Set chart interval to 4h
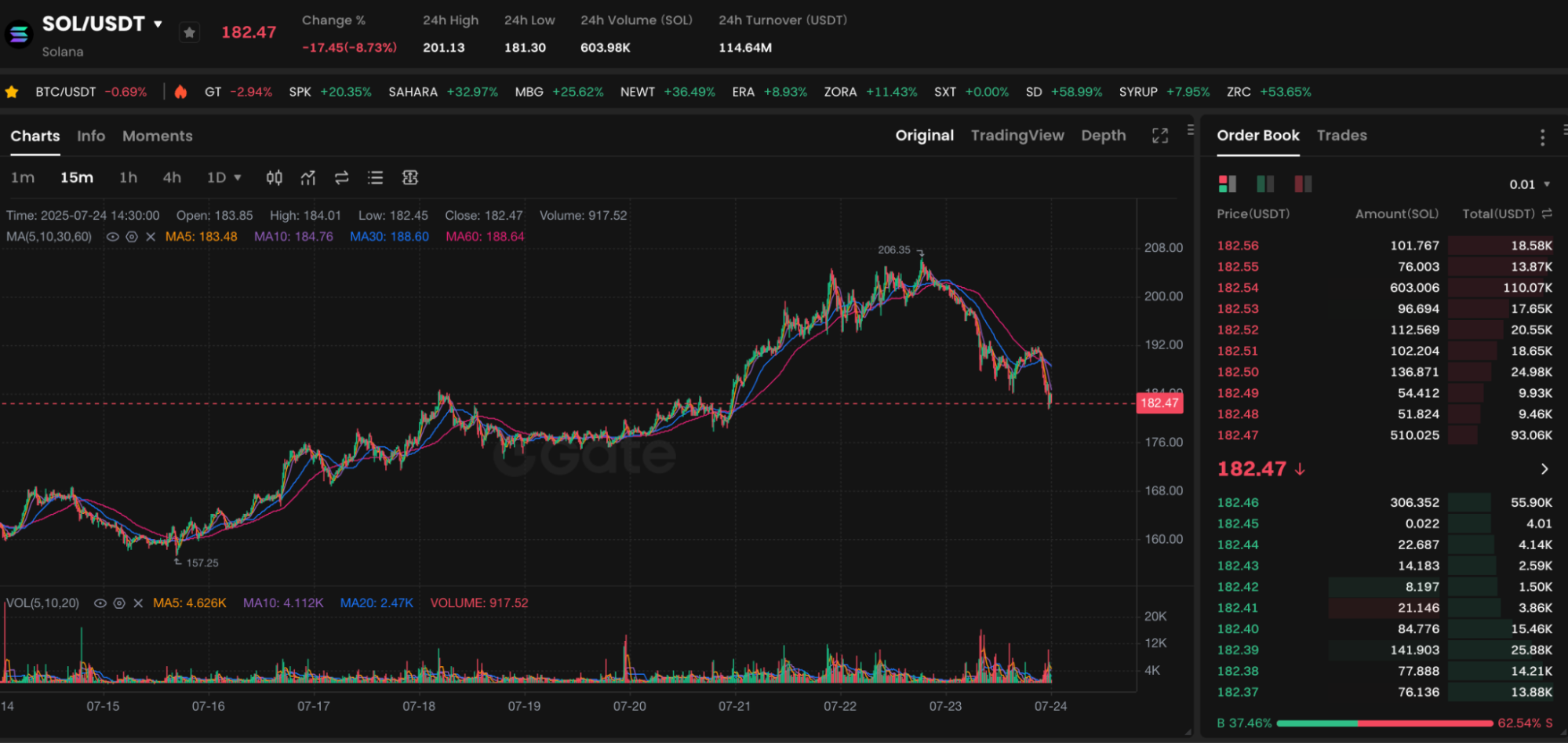1568x743 pixels. coord(172,178)
